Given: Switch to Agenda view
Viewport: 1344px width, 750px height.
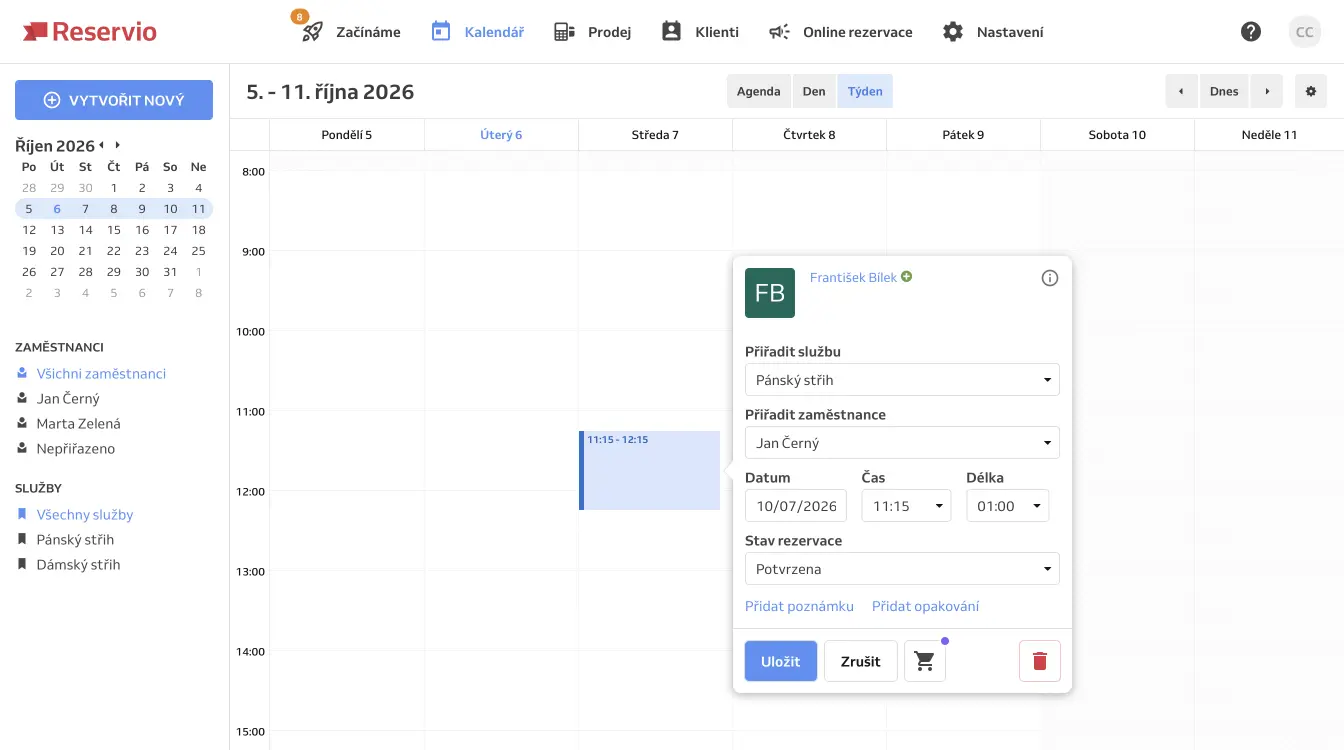Looking at the screenshot, I should tap(759, 91).
